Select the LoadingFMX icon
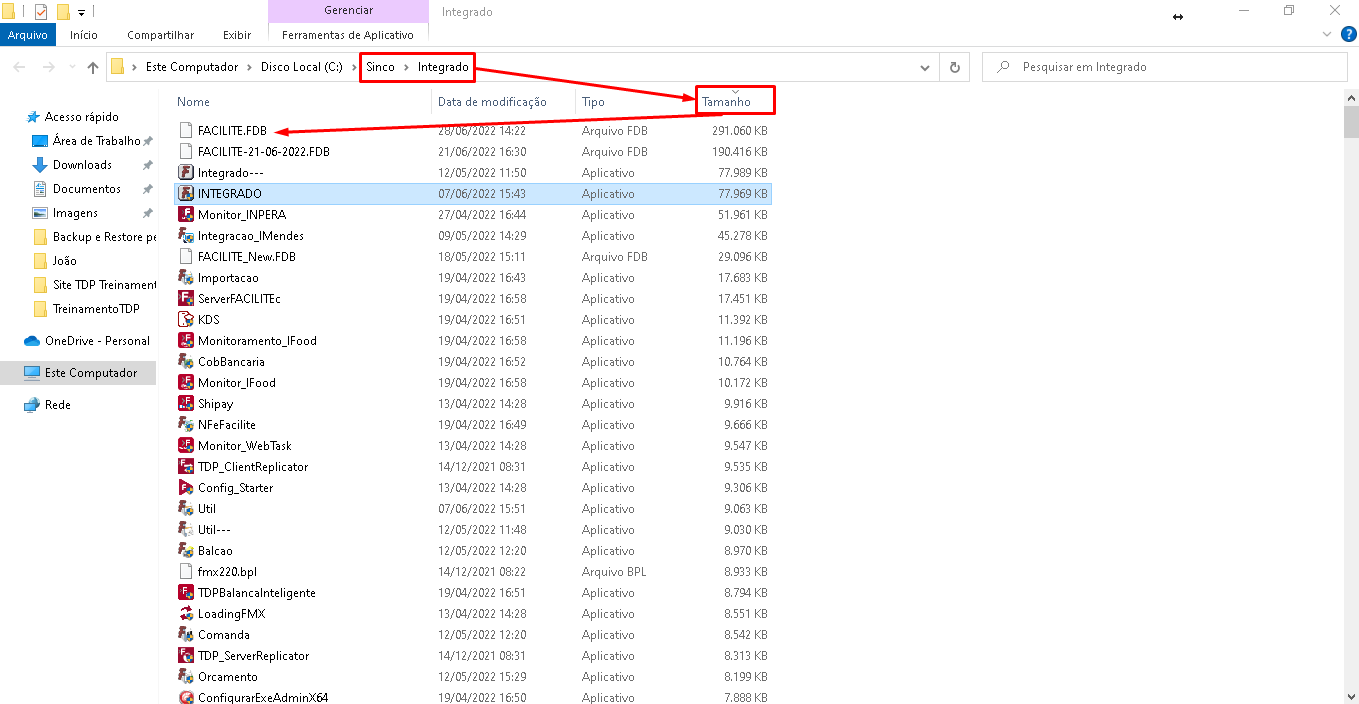The width and height of the screenshot is (1359, 704). coord(185,613)
